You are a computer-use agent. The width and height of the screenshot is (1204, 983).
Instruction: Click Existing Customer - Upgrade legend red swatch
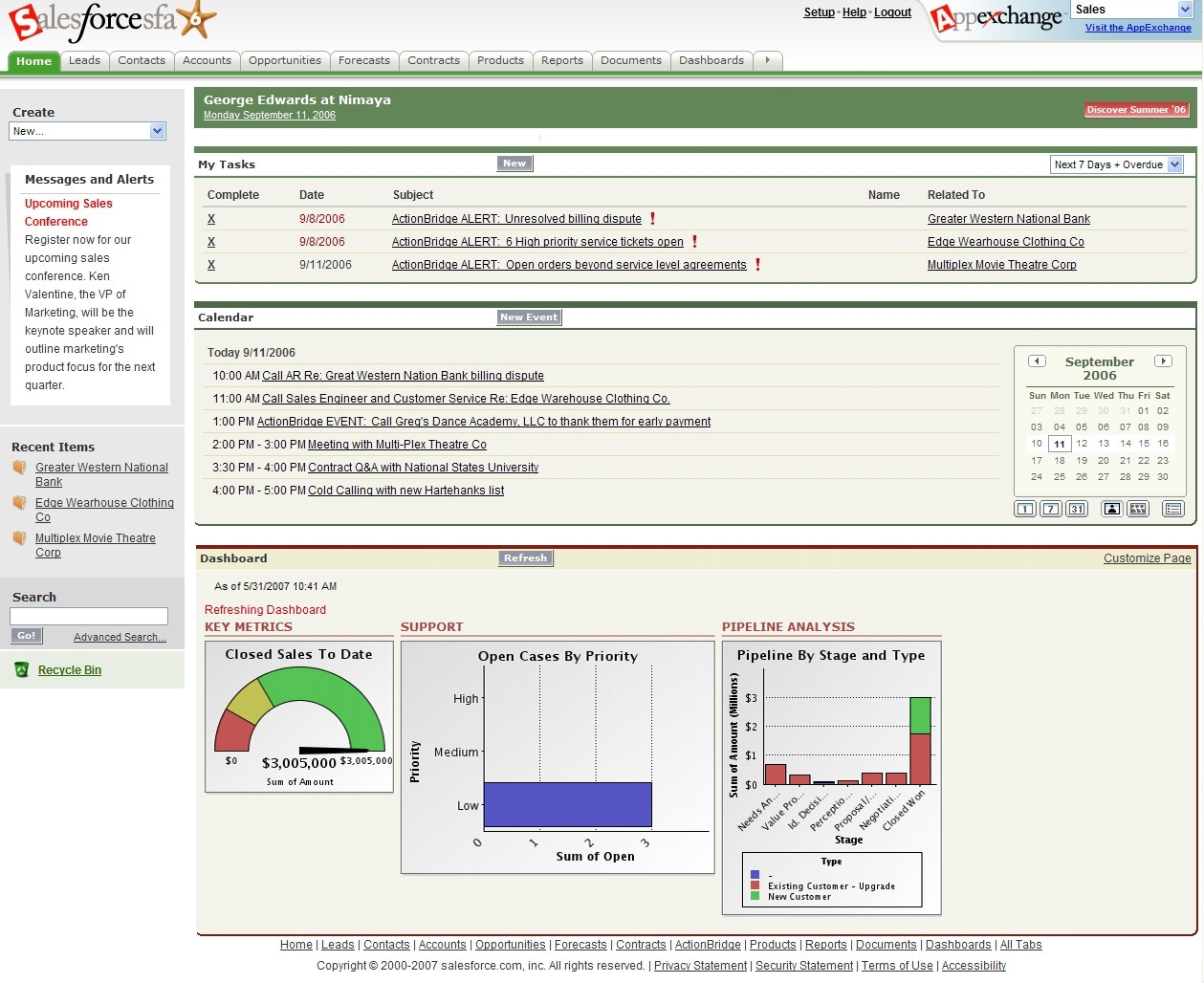pyautogui.click(x=755, y=886)
